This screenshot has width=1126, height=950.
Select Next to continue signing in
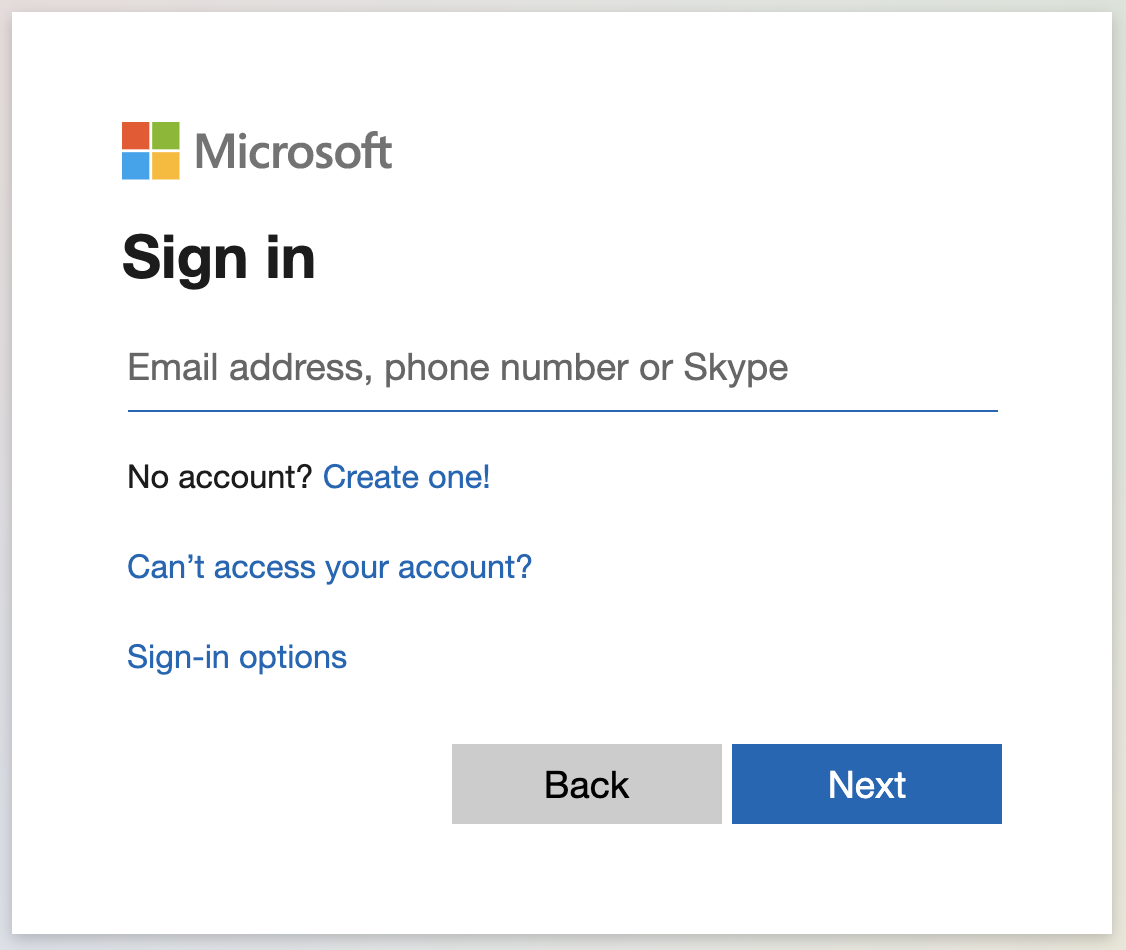tap(866, 784)
